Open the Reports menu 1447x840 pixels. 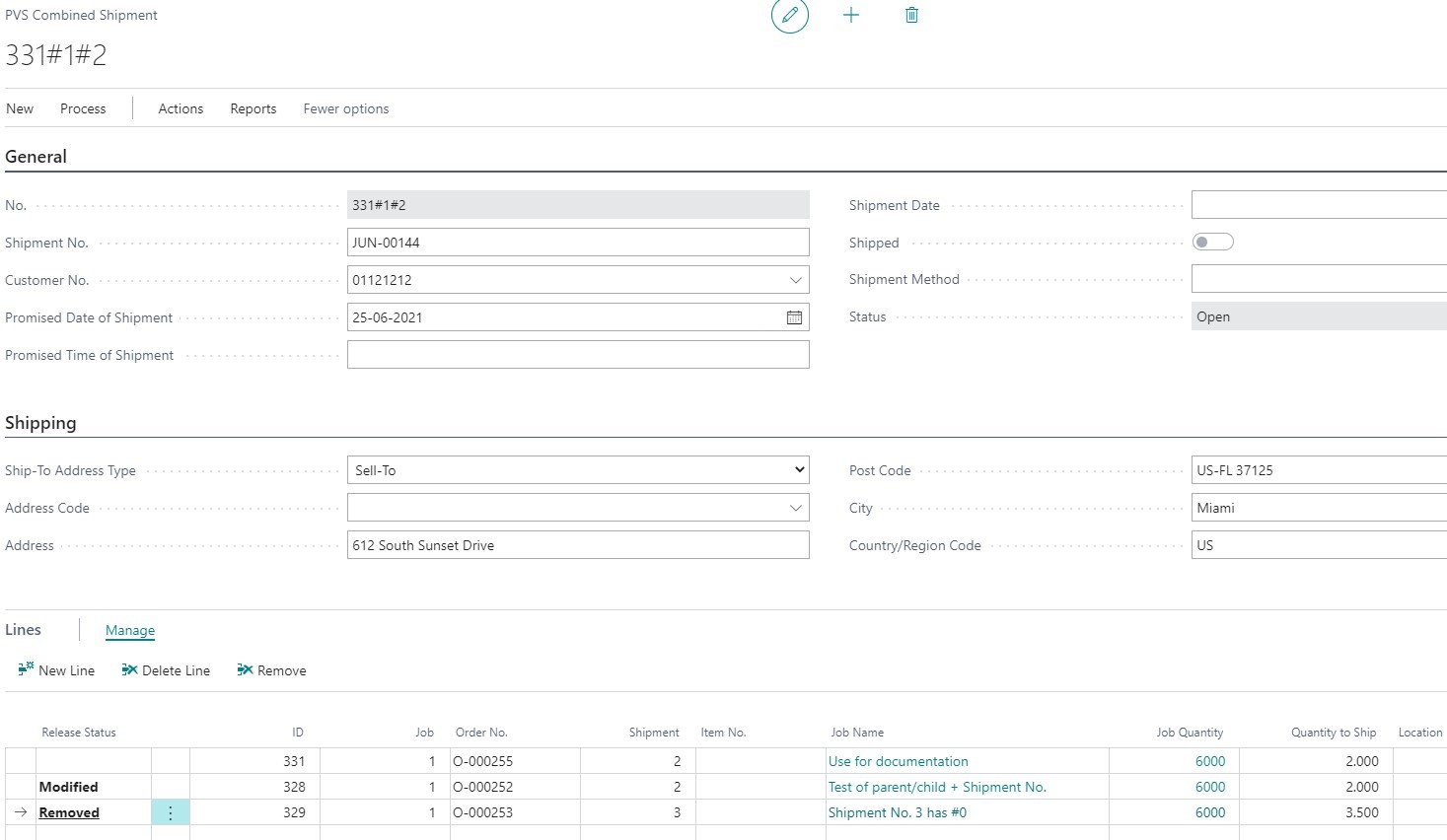(253, 108)
